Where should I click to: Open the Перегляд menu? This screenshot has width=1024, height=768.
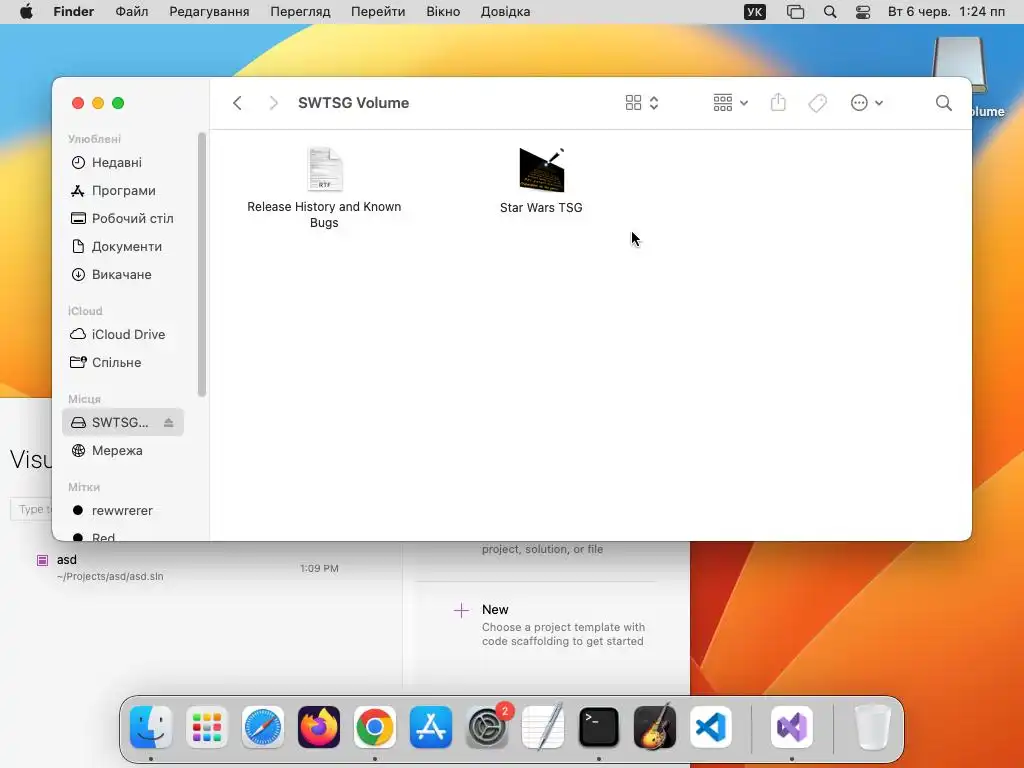click(x=300, y=12)
